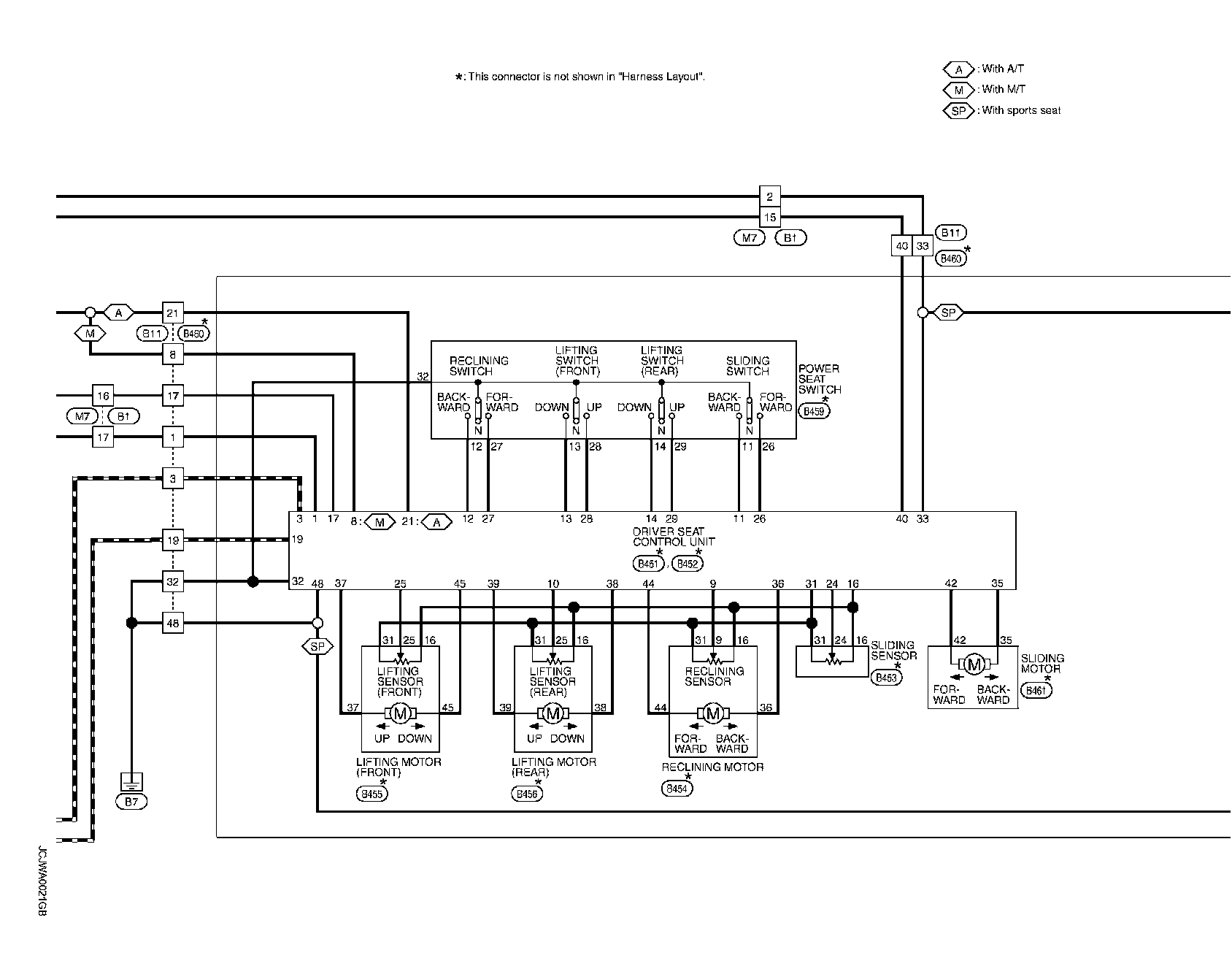Select connector label B452
Image resolution: width=1232 pixels, height=958 pixels.
coord(688,564)
